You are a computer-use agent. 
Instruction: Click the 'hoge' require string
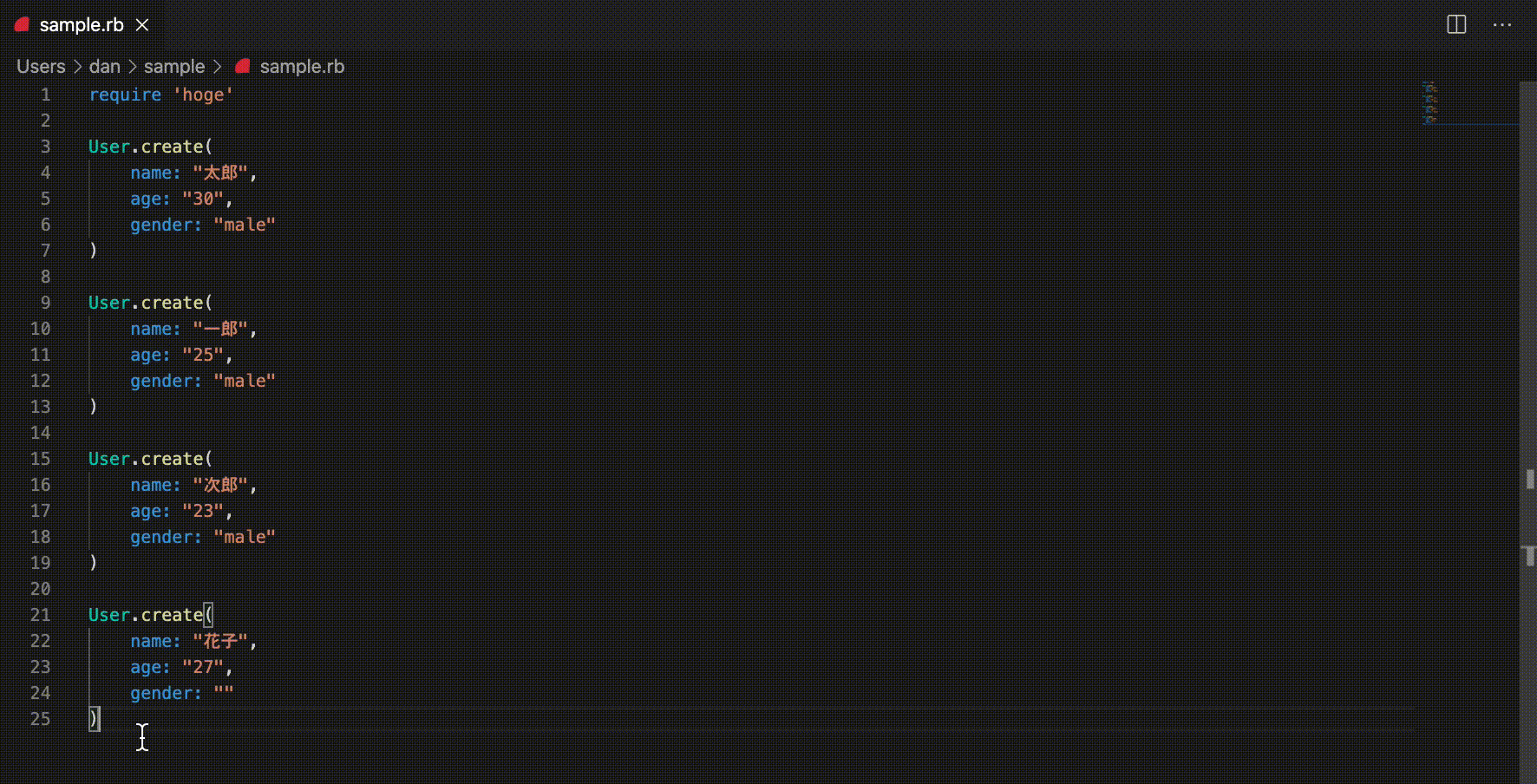pyautogui.click(x=203, y=95)
